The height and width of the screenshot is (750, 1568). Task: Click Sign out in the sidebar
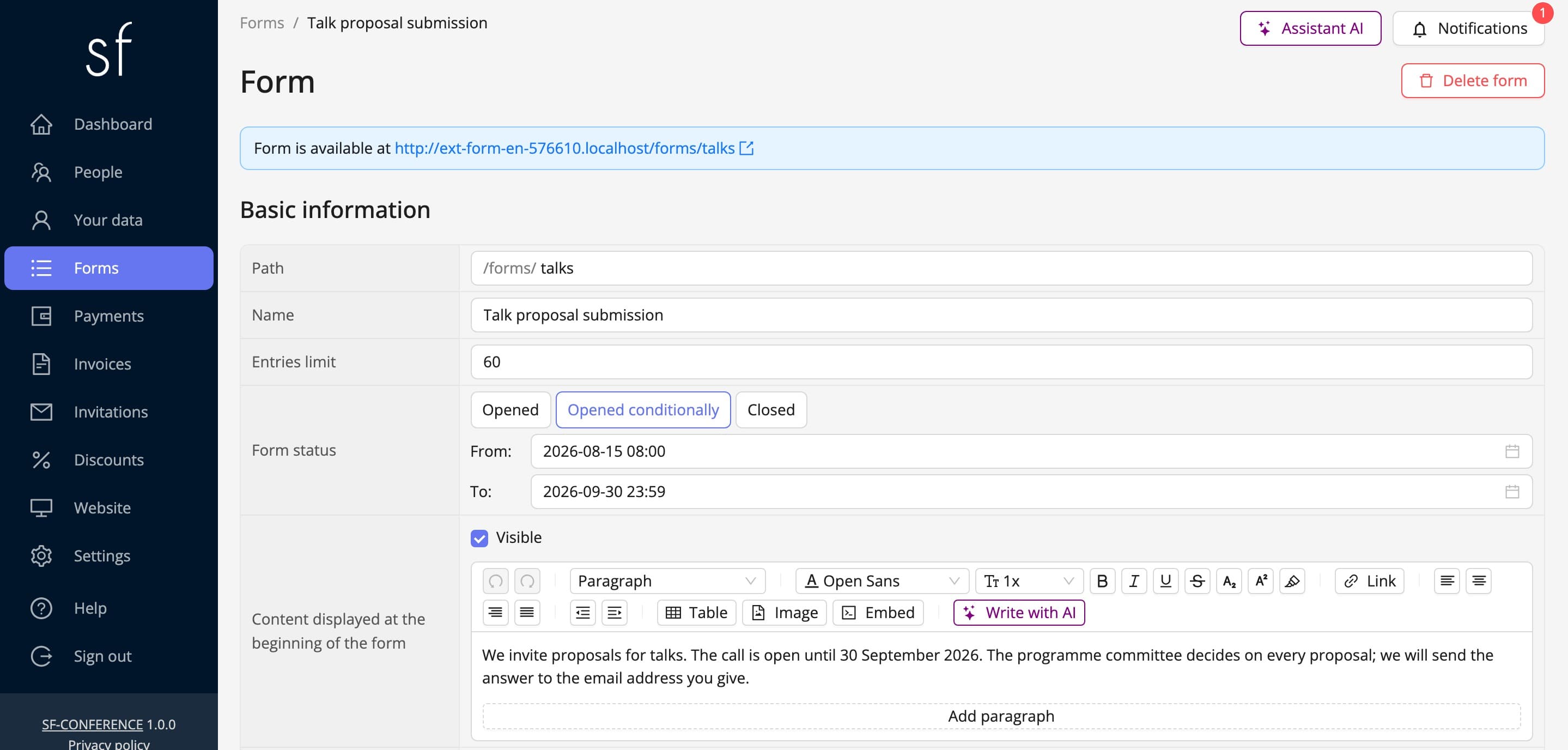[x=108, y=656]
